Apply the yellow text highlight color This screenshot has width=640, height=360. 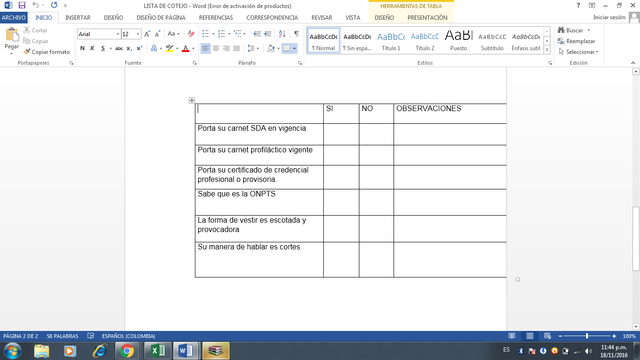point(169,48)
